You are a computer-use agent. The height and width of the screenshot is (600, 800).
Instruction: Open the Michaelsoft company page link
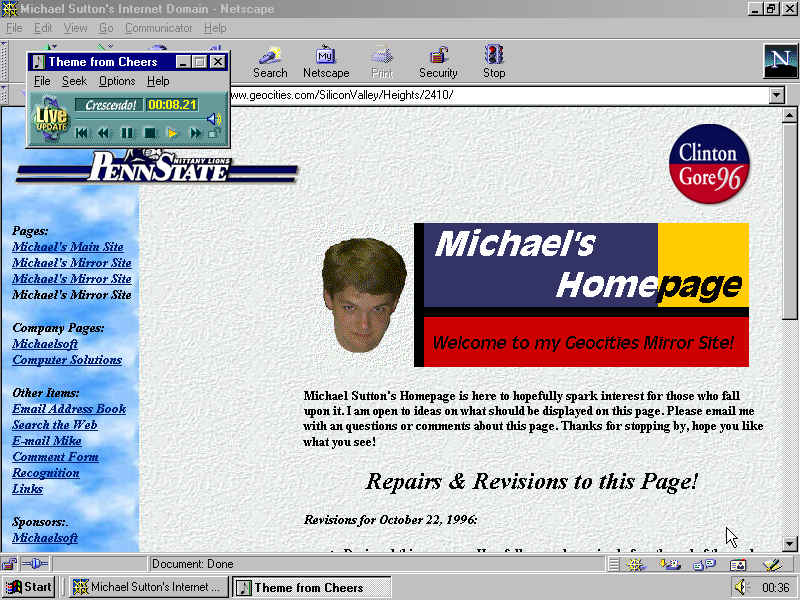[x=44, y=344]
